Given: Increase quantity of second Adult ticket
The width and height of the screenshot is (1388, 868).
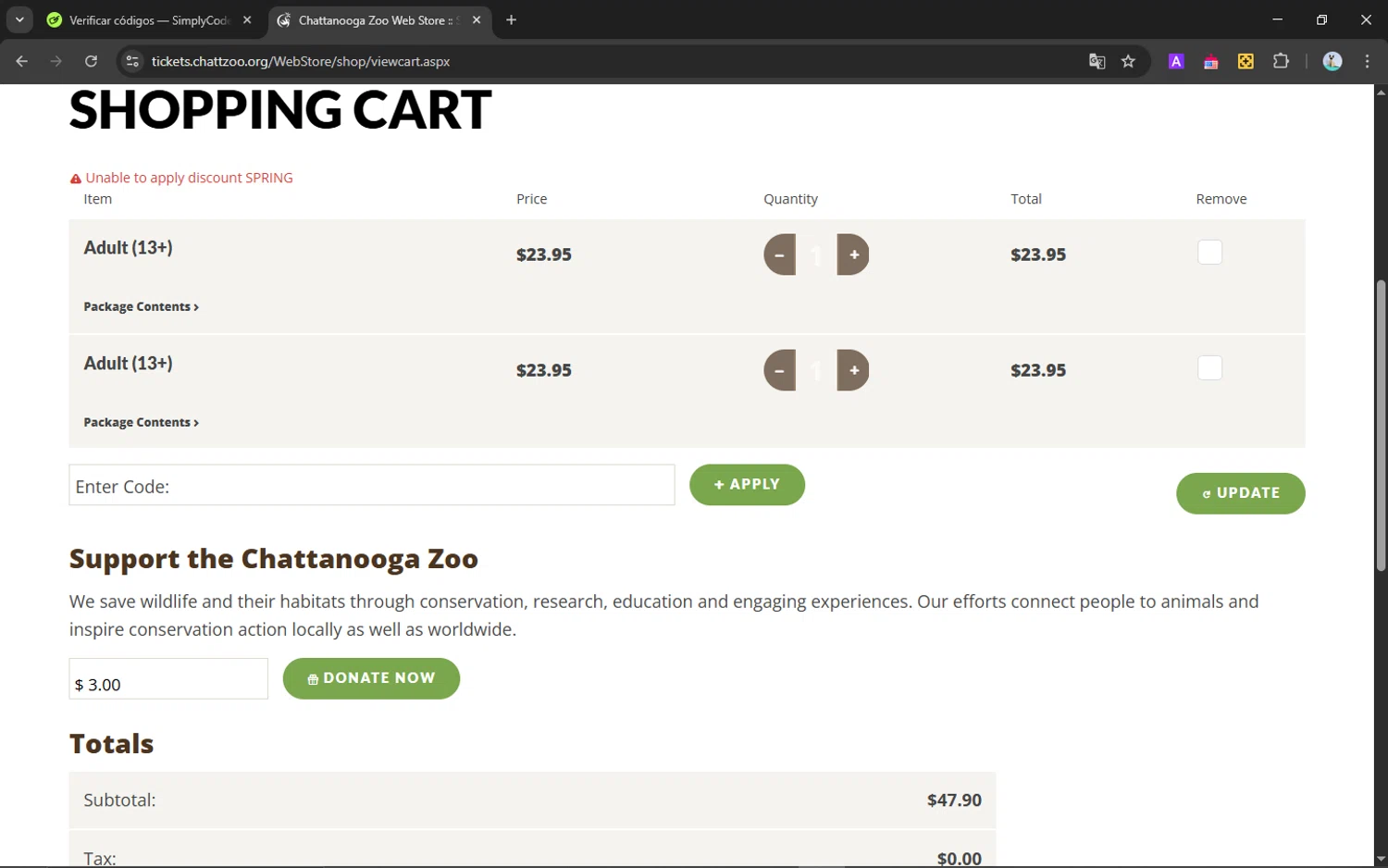Looking at the screenshot, I should [853, 370].
